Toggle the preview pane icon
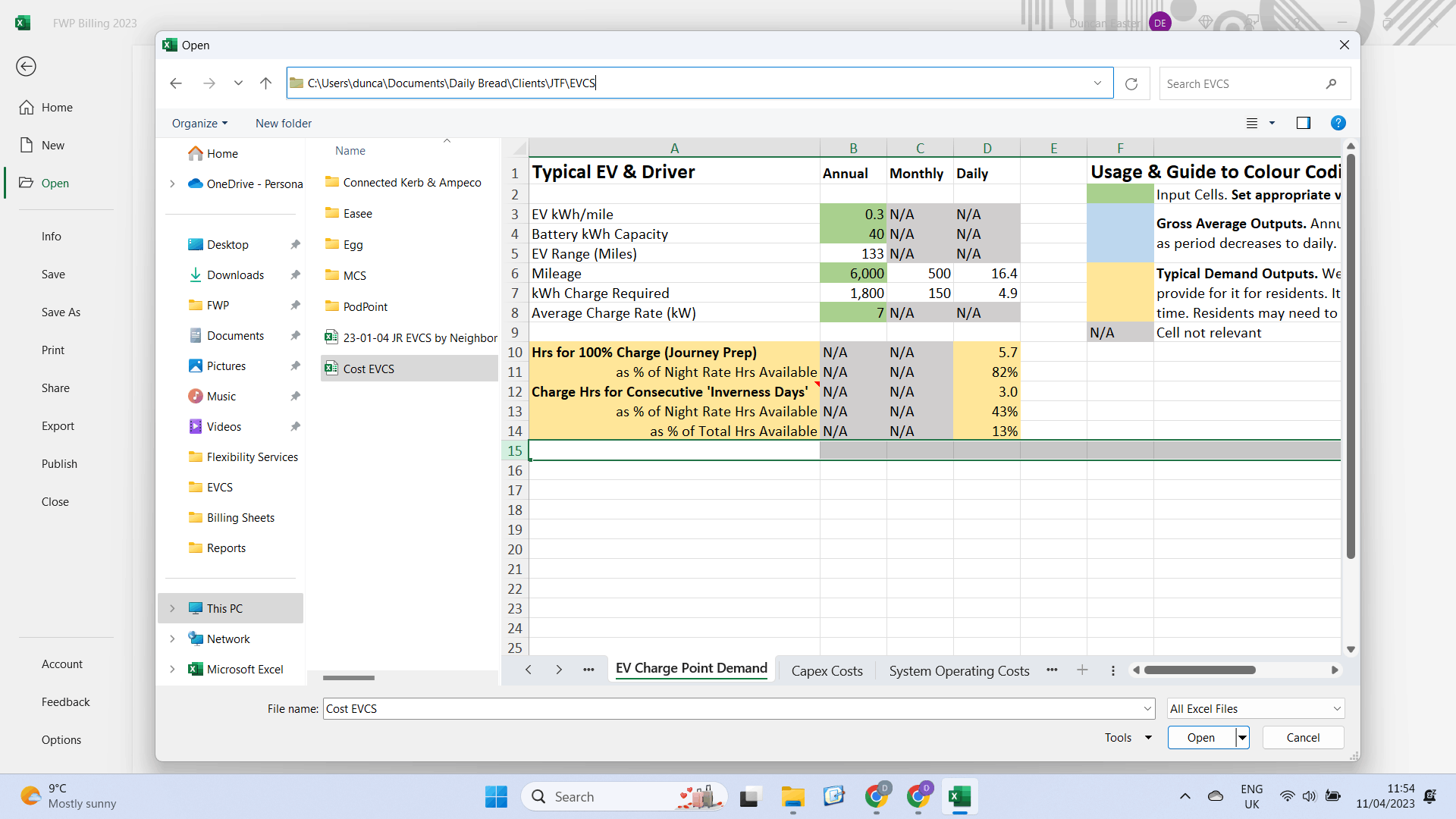 tap(1303, 123)
